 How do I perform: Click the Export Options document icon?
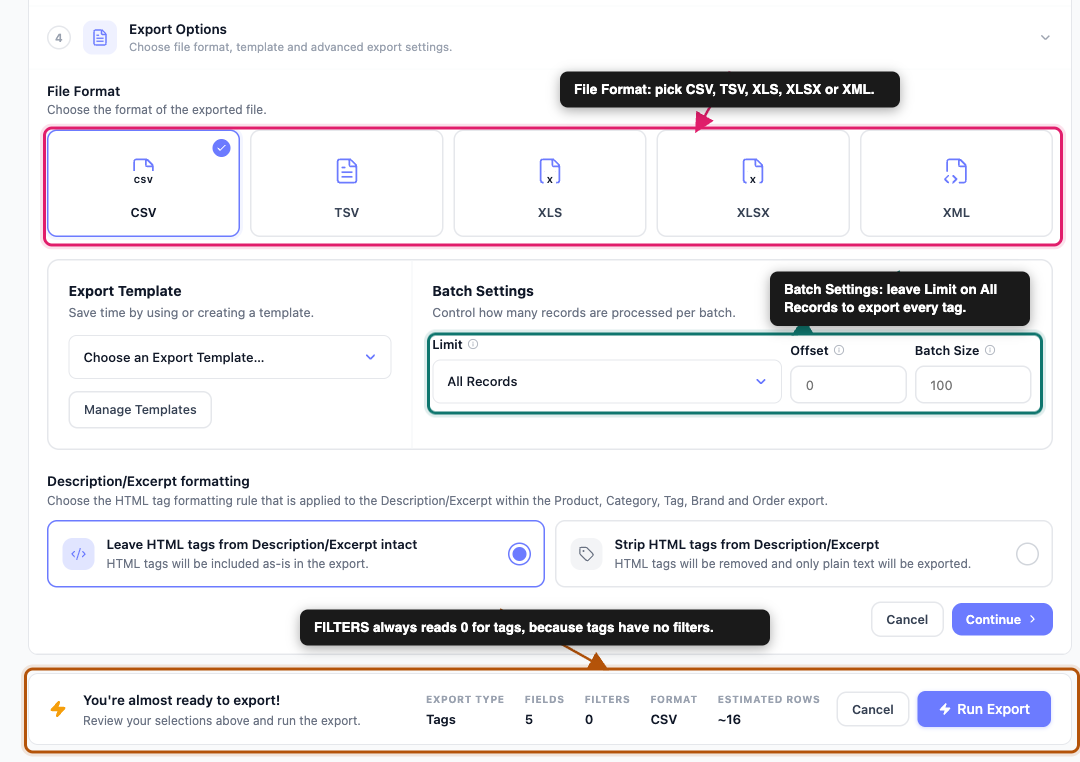(100, 37)
